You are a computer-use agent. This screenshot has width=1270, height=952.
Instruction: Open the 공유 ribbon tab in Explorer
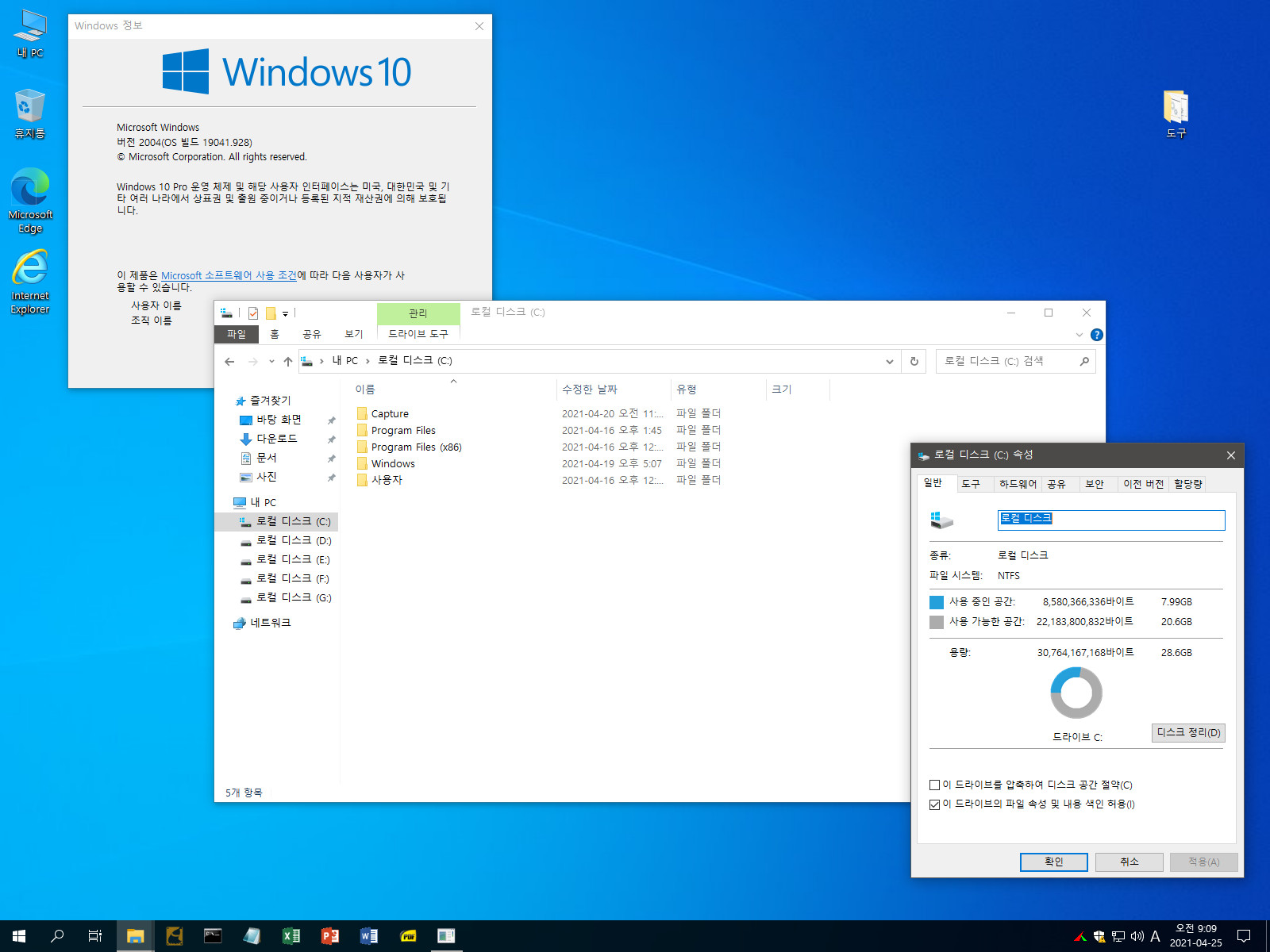pos(311,334)
